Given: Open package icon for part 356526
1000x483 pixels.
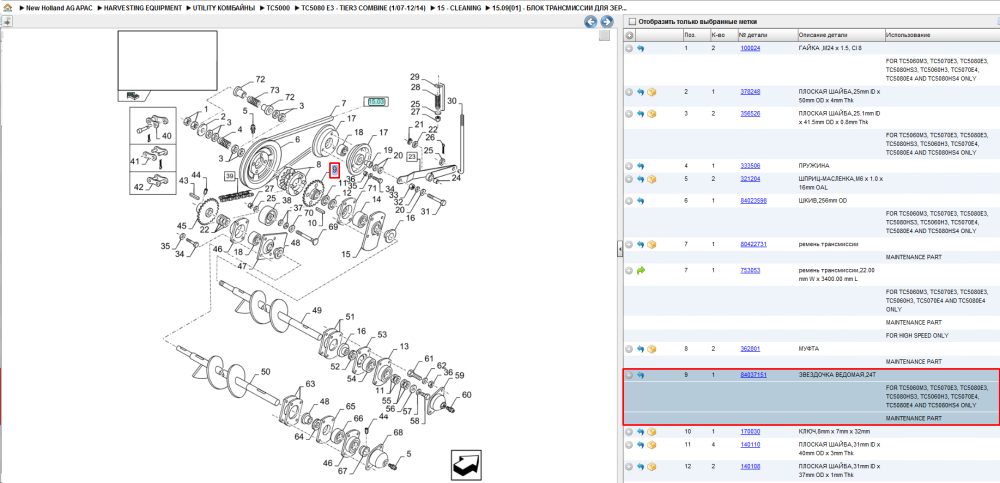Looking at the screenshot, I should [652, 114].
